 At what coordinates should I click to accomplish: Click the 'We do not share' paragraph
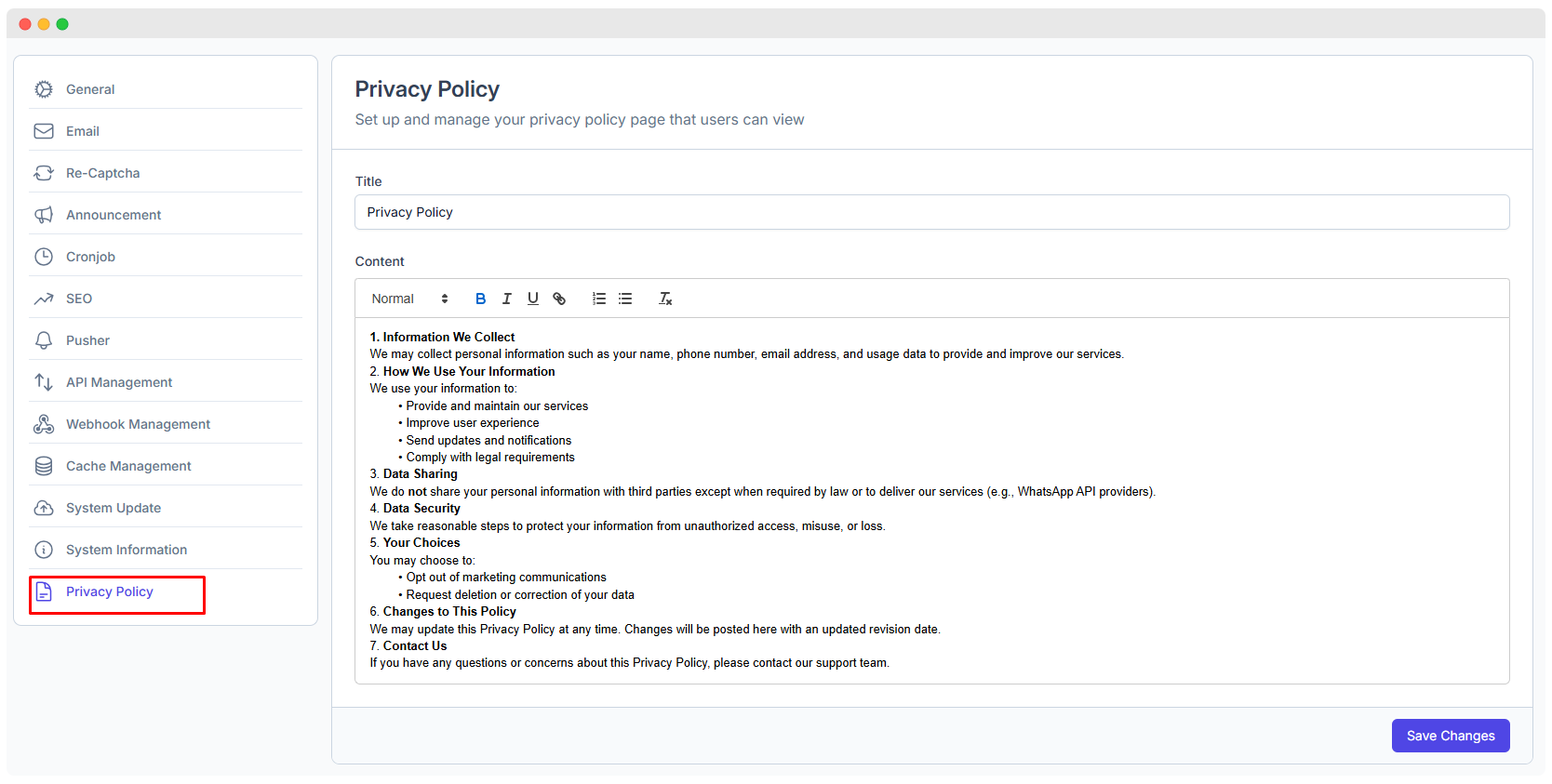762,491
